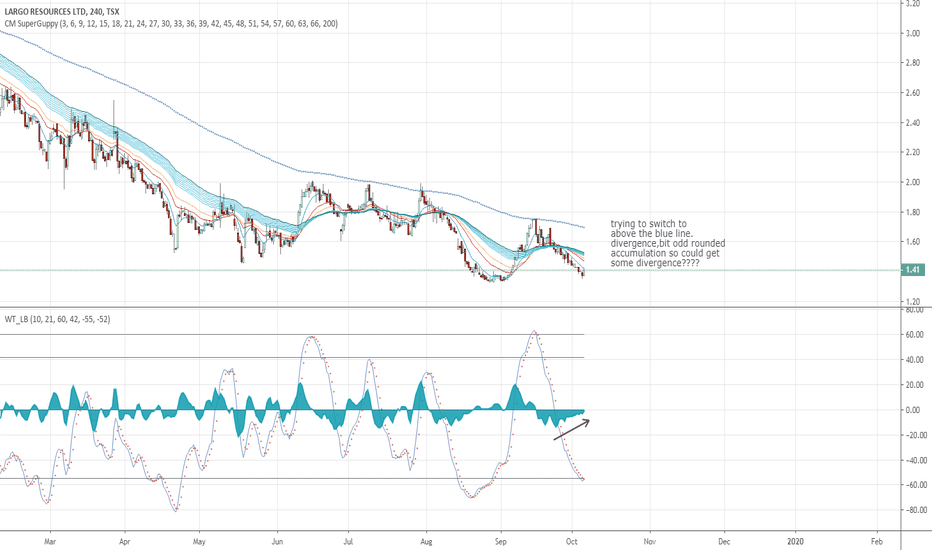Click the 1.60 price axis label
932x550 pixels.
pyautogui.click(x=913, y=242)
